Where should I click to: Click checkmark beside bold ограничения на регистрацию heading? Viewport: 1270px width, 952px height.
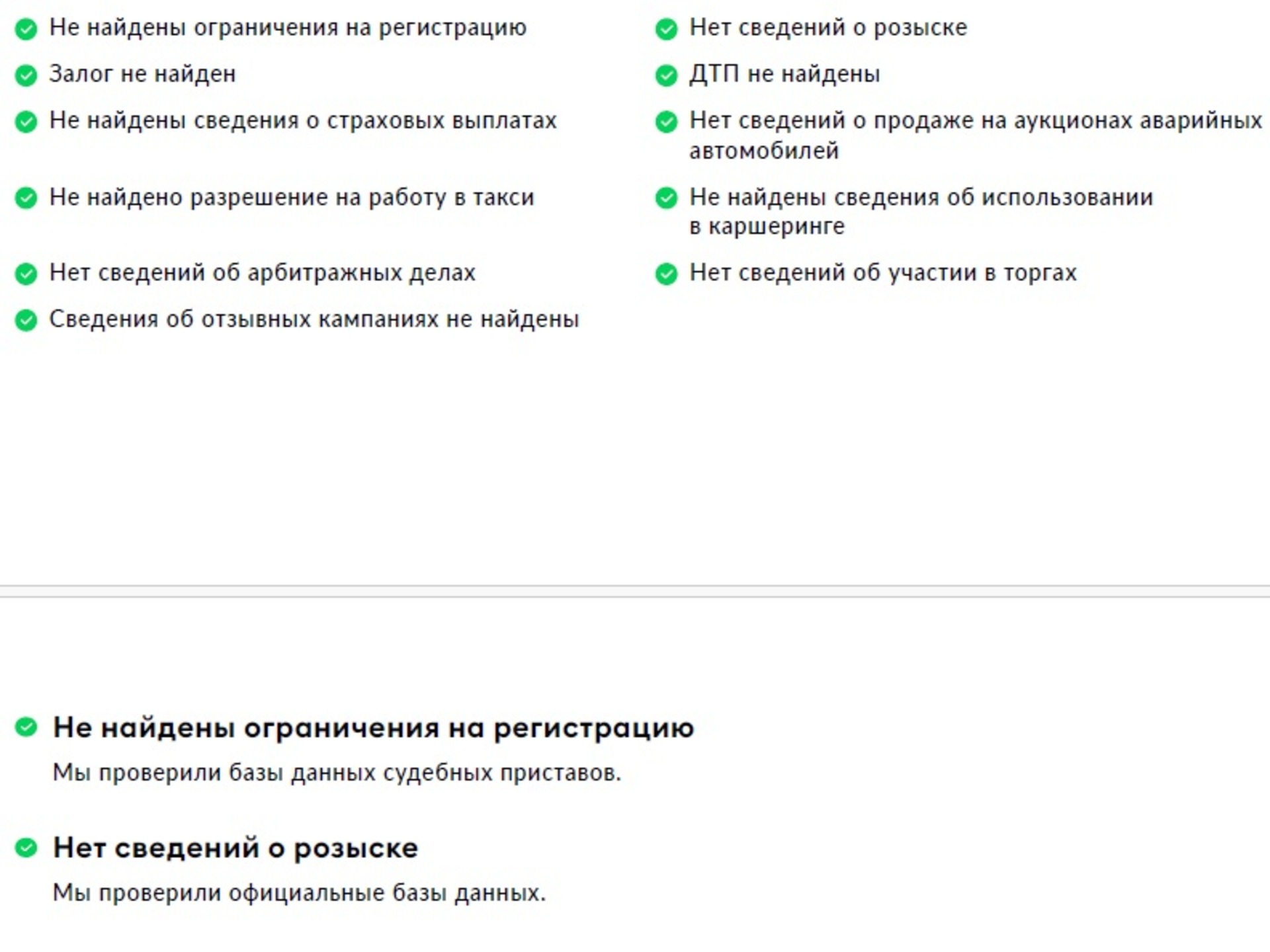point(26,727)
